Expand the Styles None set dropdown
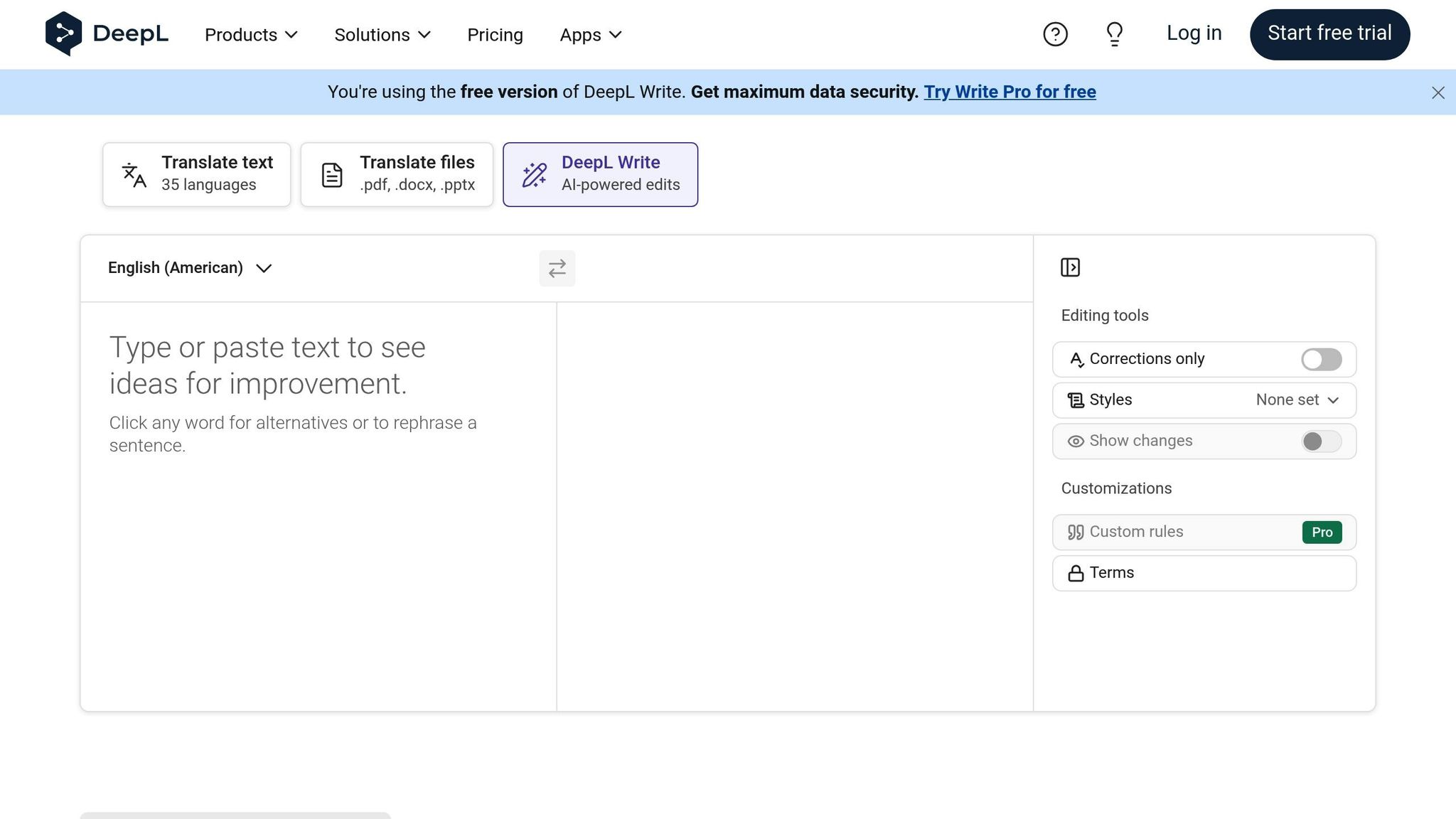The width and height of the screenshot is (1456, 819). (x=1297, y=400)
